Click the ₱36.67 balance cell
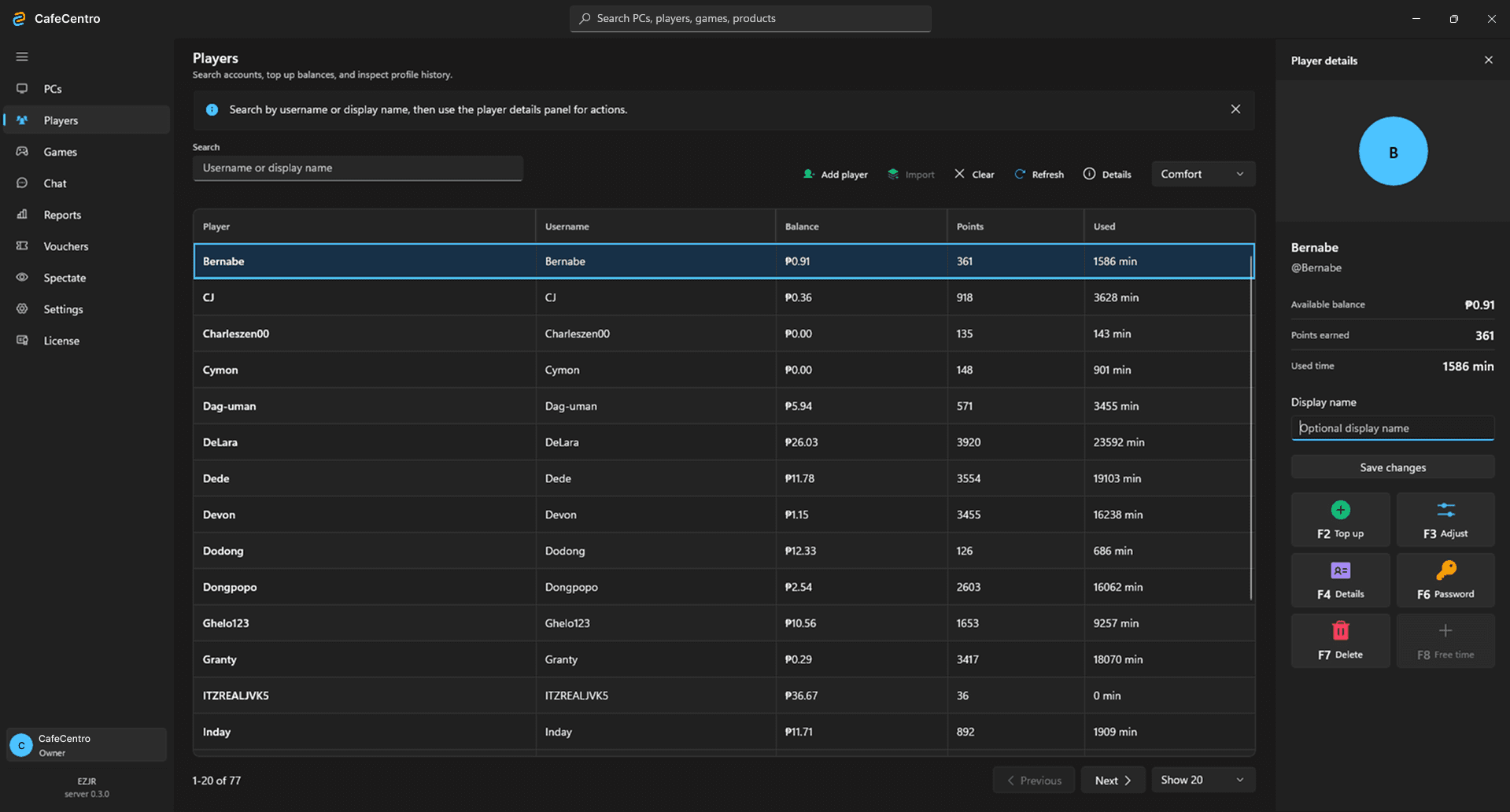 coord(862,696)
